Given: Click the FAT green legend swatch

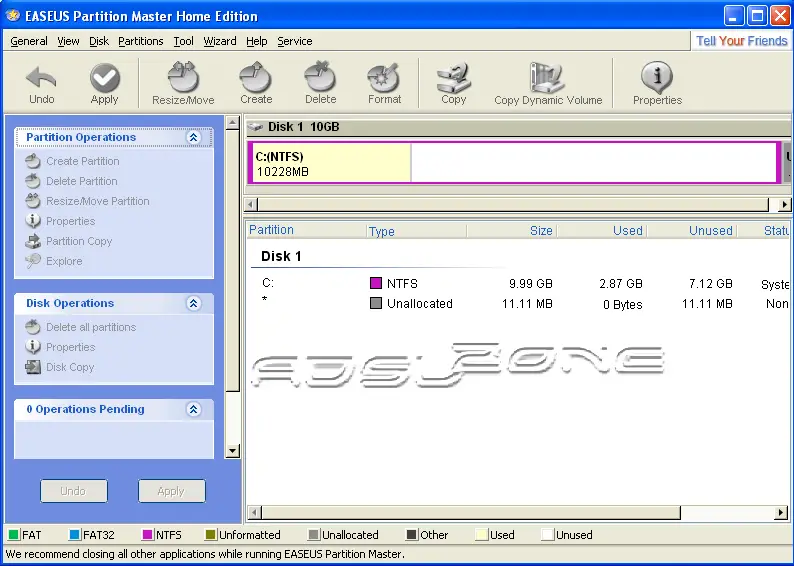Looking at the screenshot, I should pyautogui.click(x=14, y=535).
